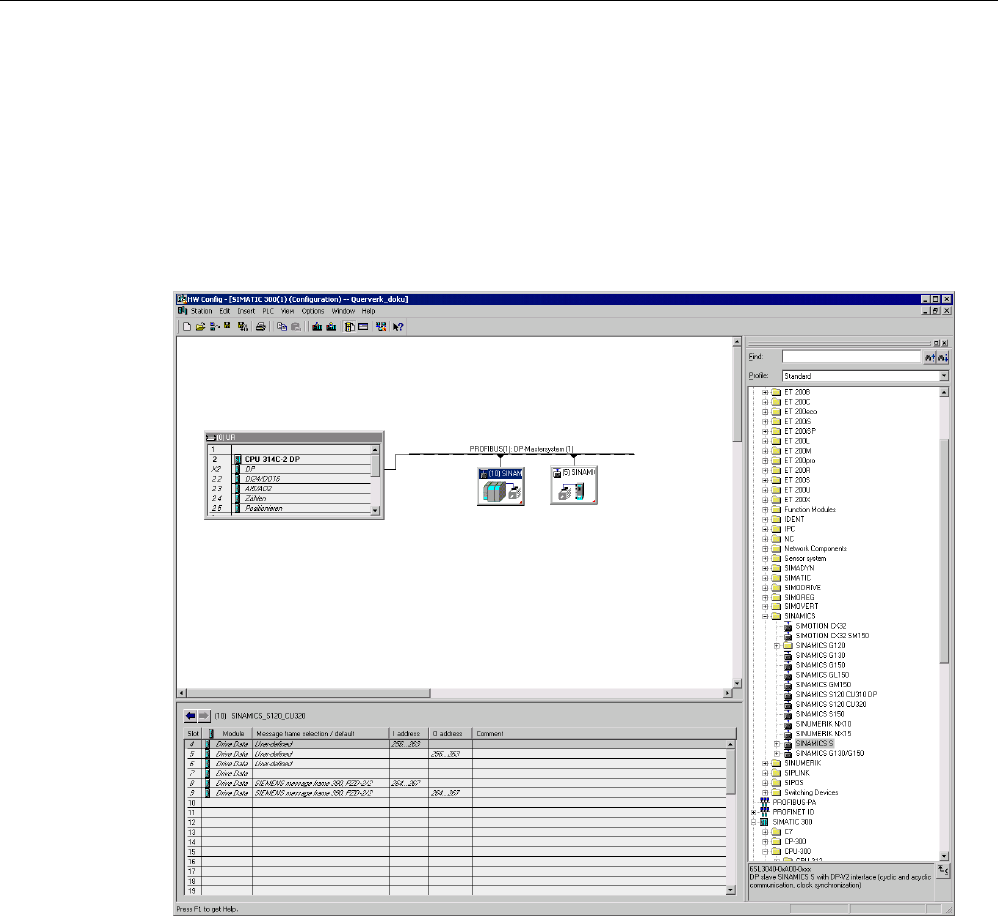Click the station window horizontal scrollbar

tap(454, 693)
